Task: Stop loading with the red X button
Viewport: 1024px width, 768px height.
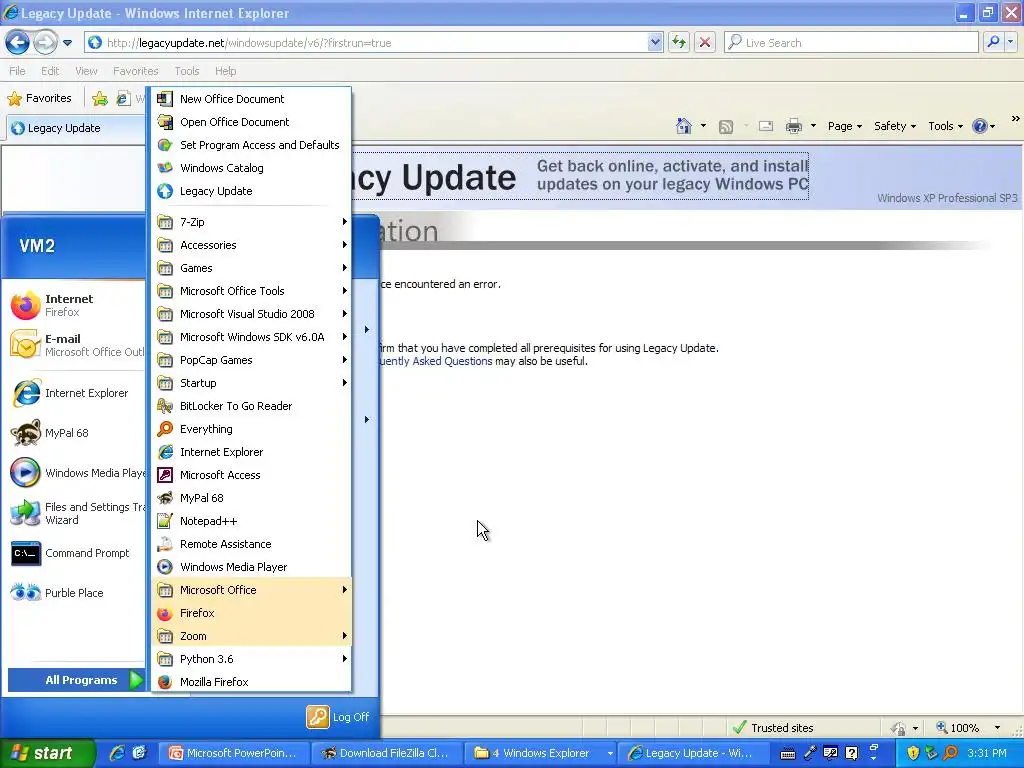Action: click(x=705, y=43)
